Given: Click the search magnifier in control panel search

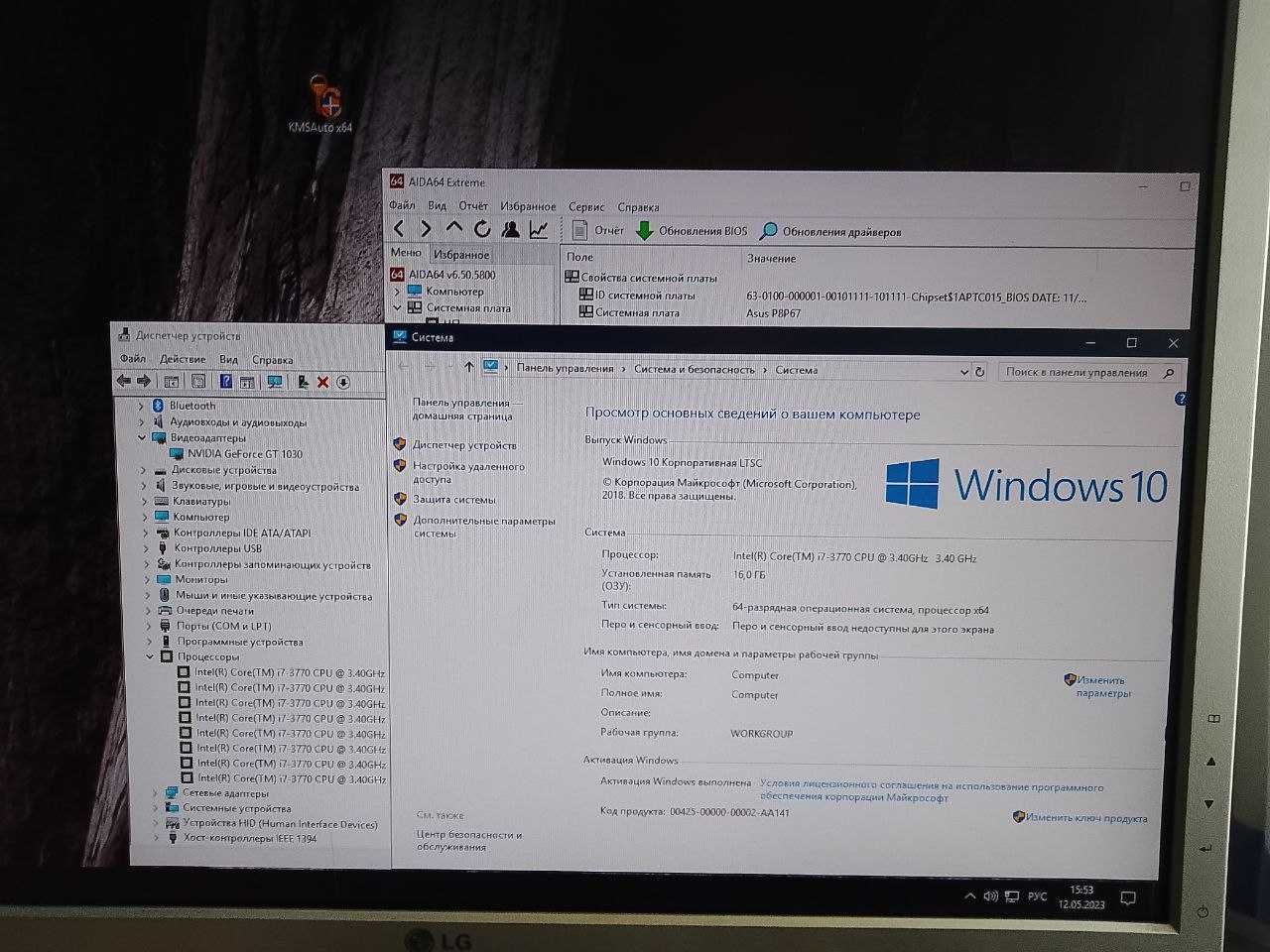Looking at the screenshot, I should [1168, 373].
